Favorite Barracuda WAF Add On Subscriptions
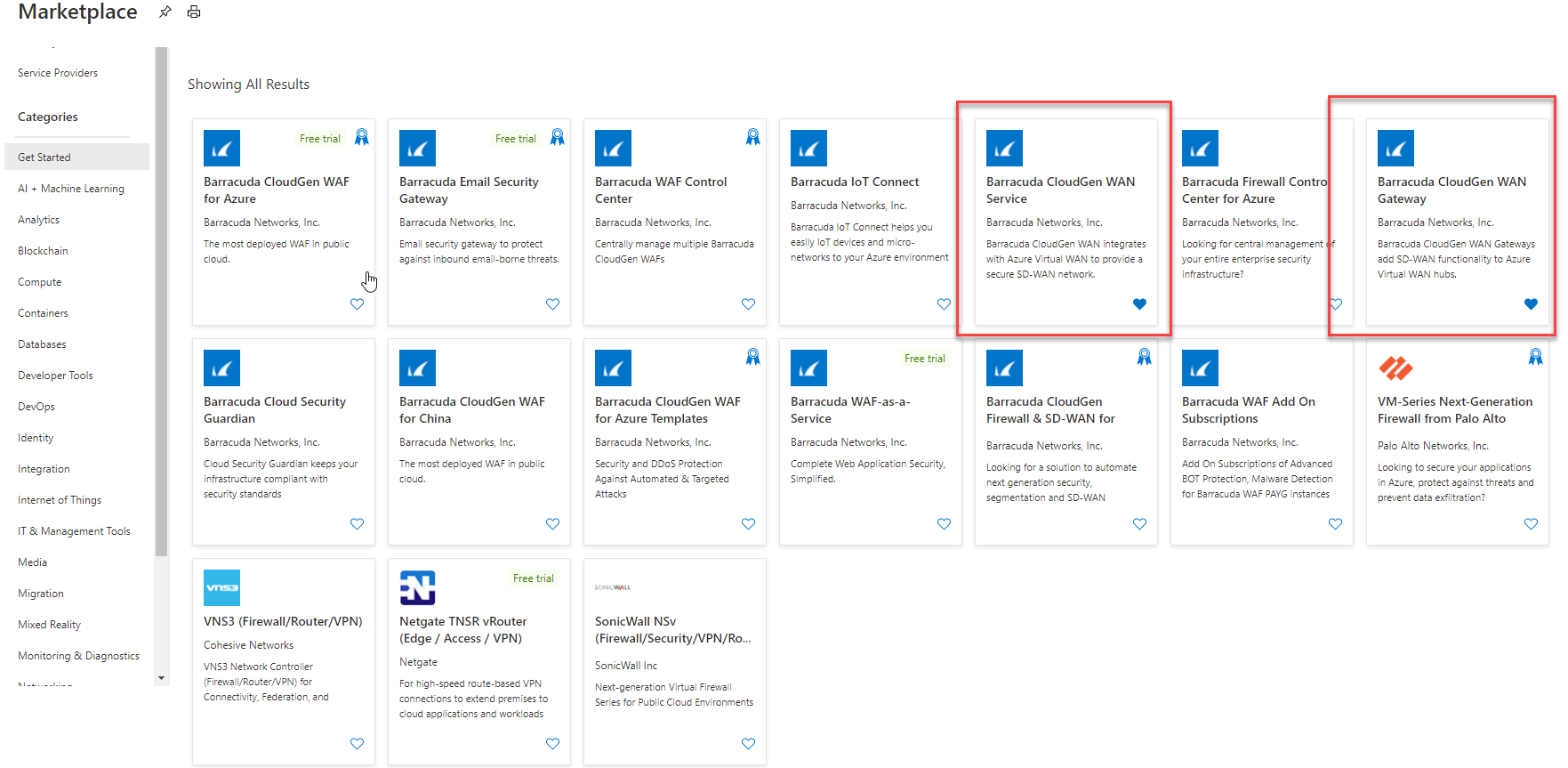This screenshot has height=768, width=1568. tap(1335, 524)
